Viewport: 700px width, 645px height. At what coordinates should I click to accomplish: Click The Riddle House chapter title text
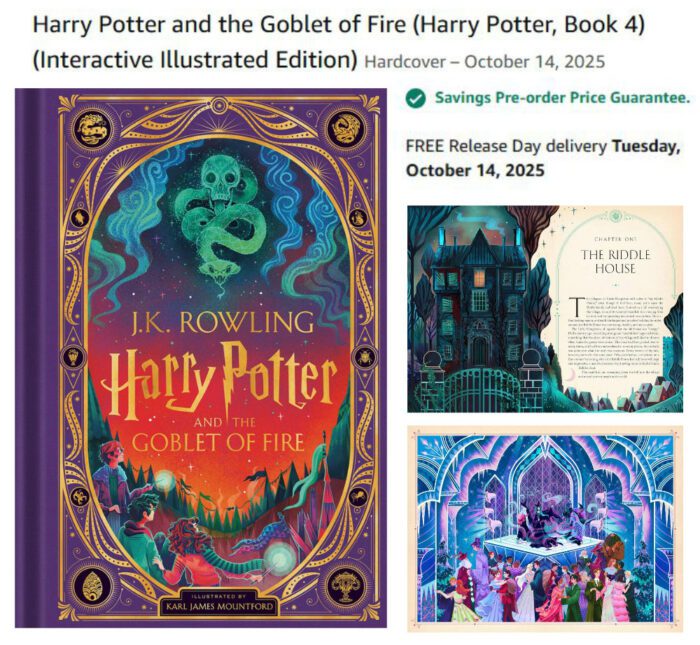(616, 262)
